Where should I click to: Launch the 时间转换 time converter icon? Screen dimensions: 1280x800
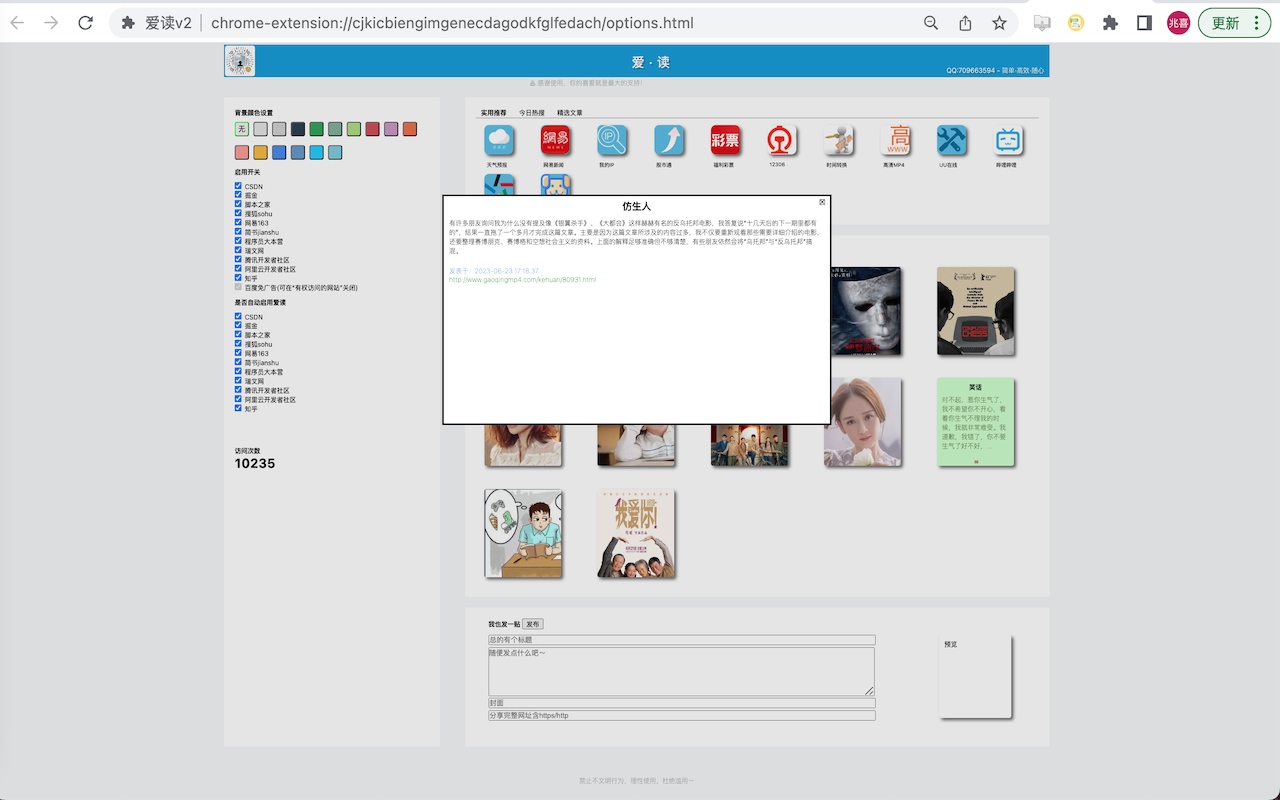pos(838,140)
